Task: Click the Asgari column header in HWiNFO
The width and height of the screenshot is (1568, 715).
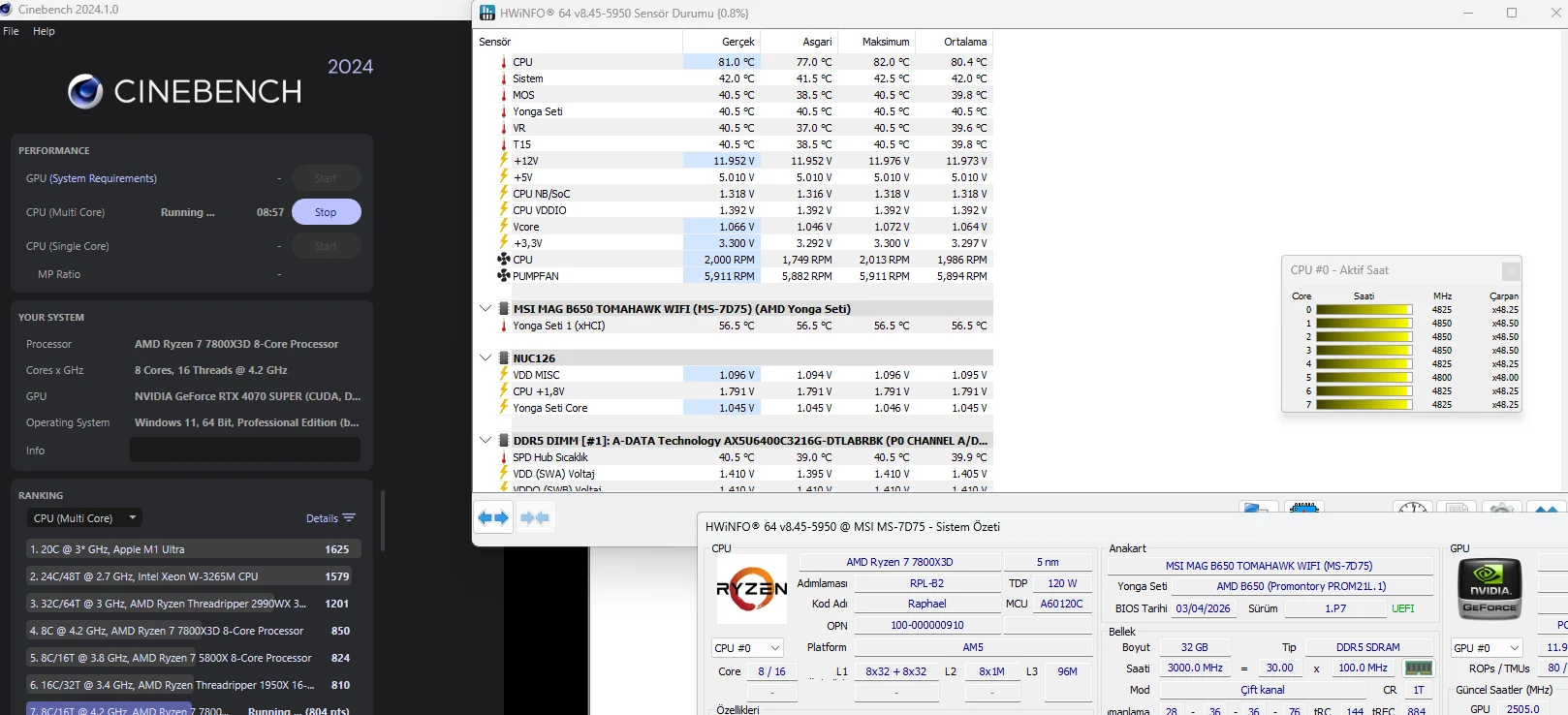Action: 800,42
